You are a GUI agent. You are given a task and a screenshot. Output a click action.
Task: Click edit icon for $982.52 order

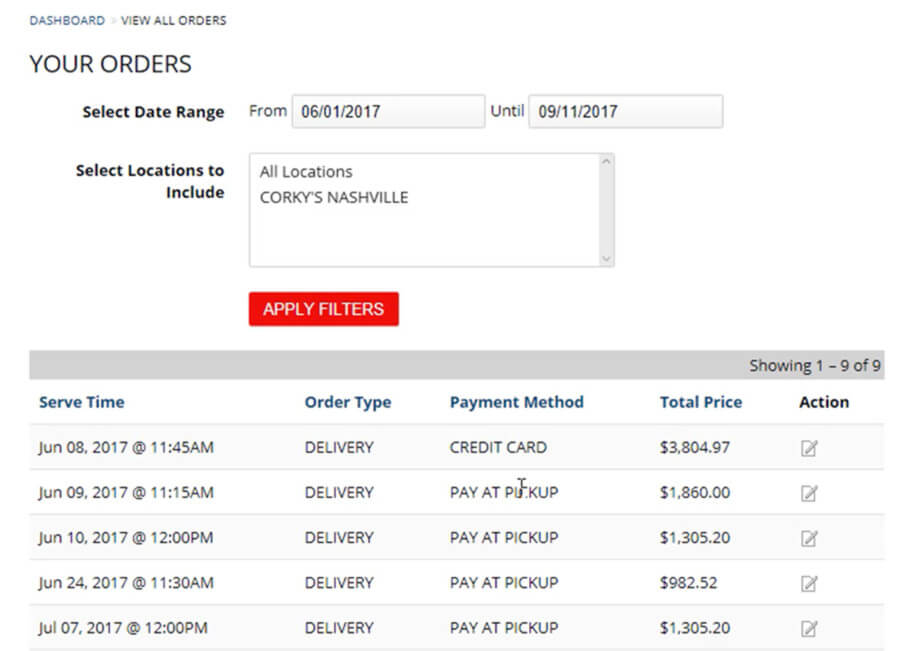809,583
